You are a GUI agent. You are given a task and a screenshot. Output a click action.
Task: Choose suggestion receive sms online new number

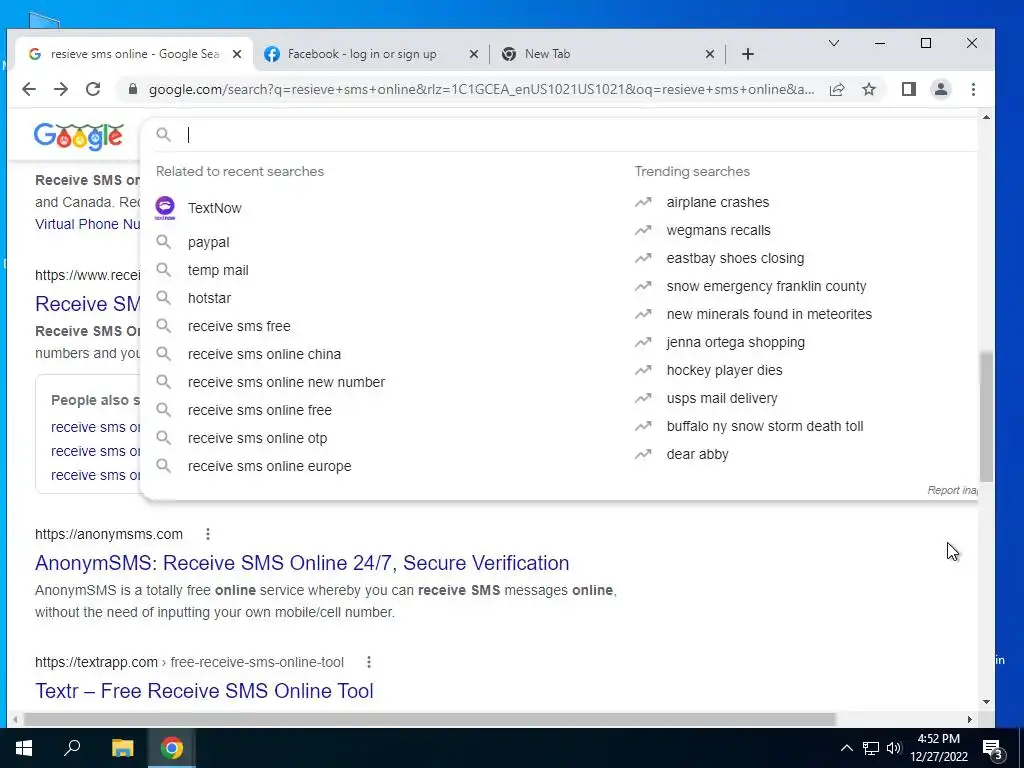[286, 382]
